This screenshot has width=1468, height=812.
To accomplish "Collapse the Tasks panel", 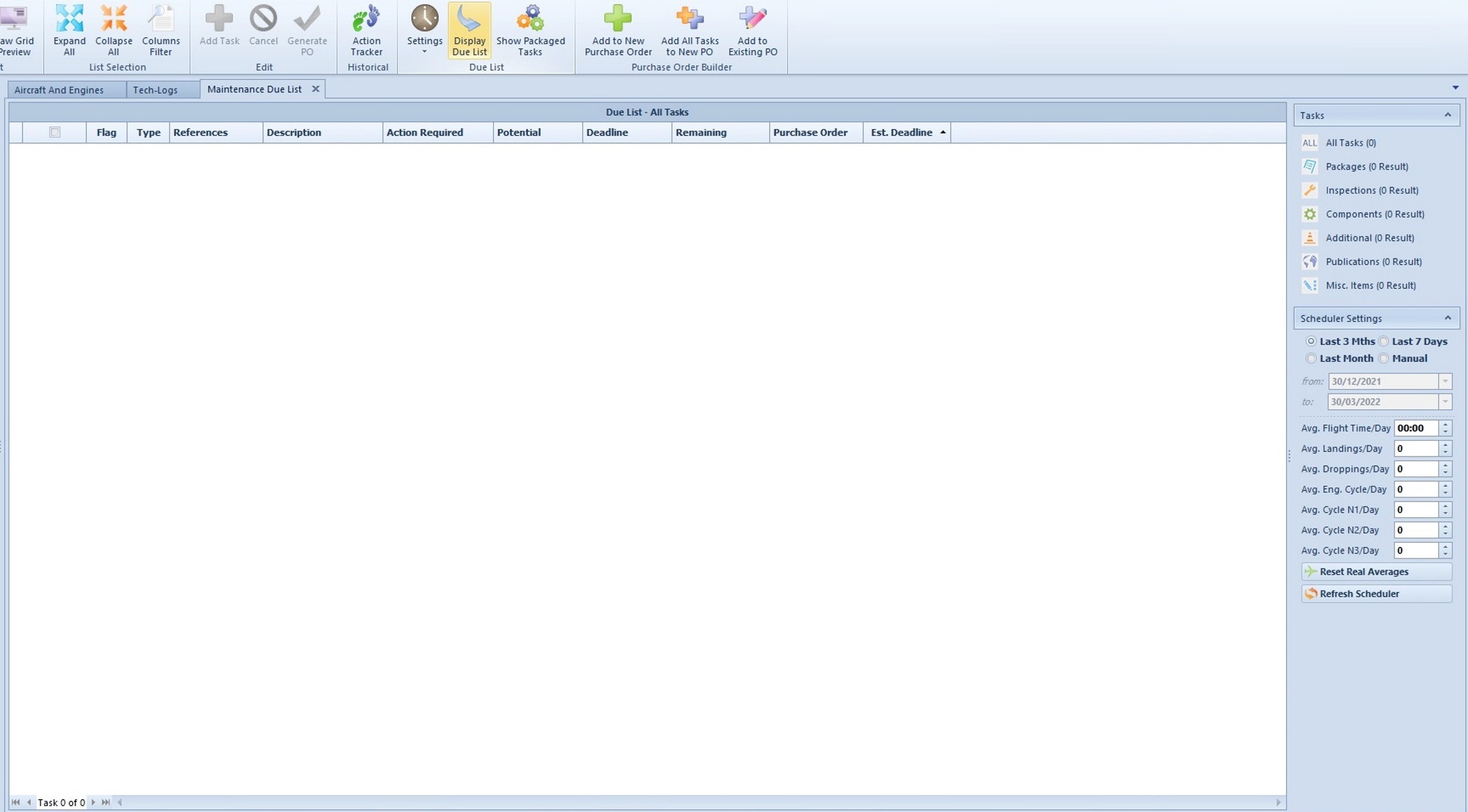I will [1448, 115].
